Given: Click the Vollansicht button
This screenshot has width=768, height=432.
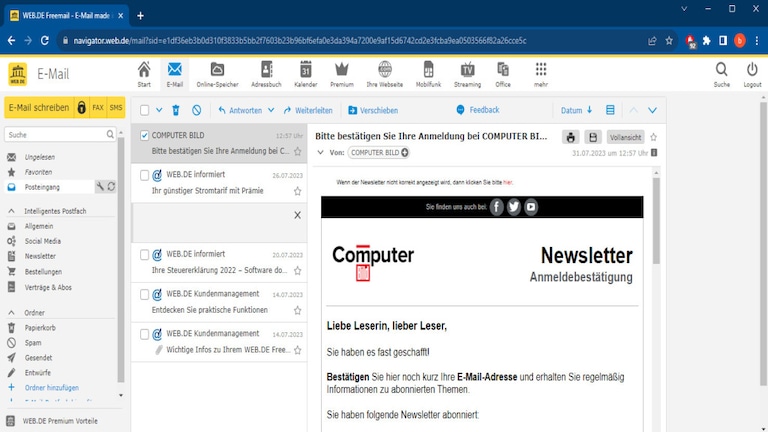Looking at the screenshot, I should tap(625, 137).
